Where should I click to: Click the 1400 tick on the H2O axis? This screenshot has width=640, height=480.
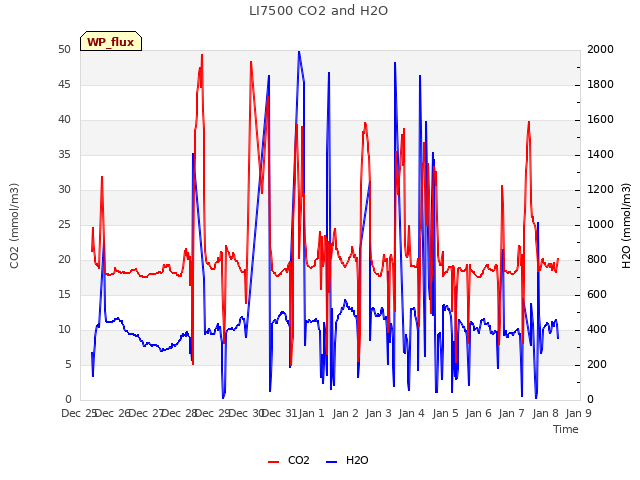(x=600, y=154)
